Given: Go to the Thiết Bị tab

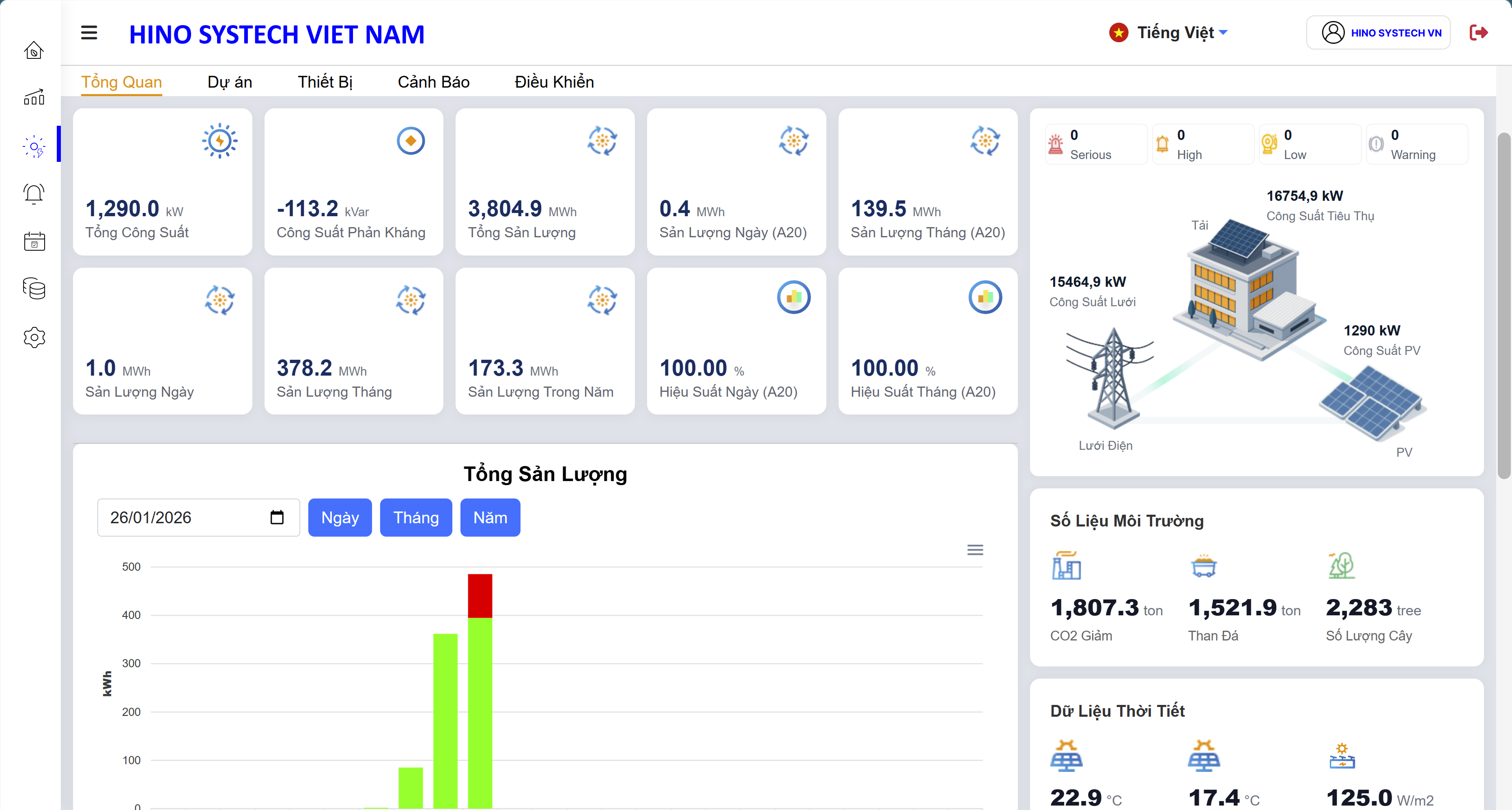Looking at the screenshot, I should (325, 82).
